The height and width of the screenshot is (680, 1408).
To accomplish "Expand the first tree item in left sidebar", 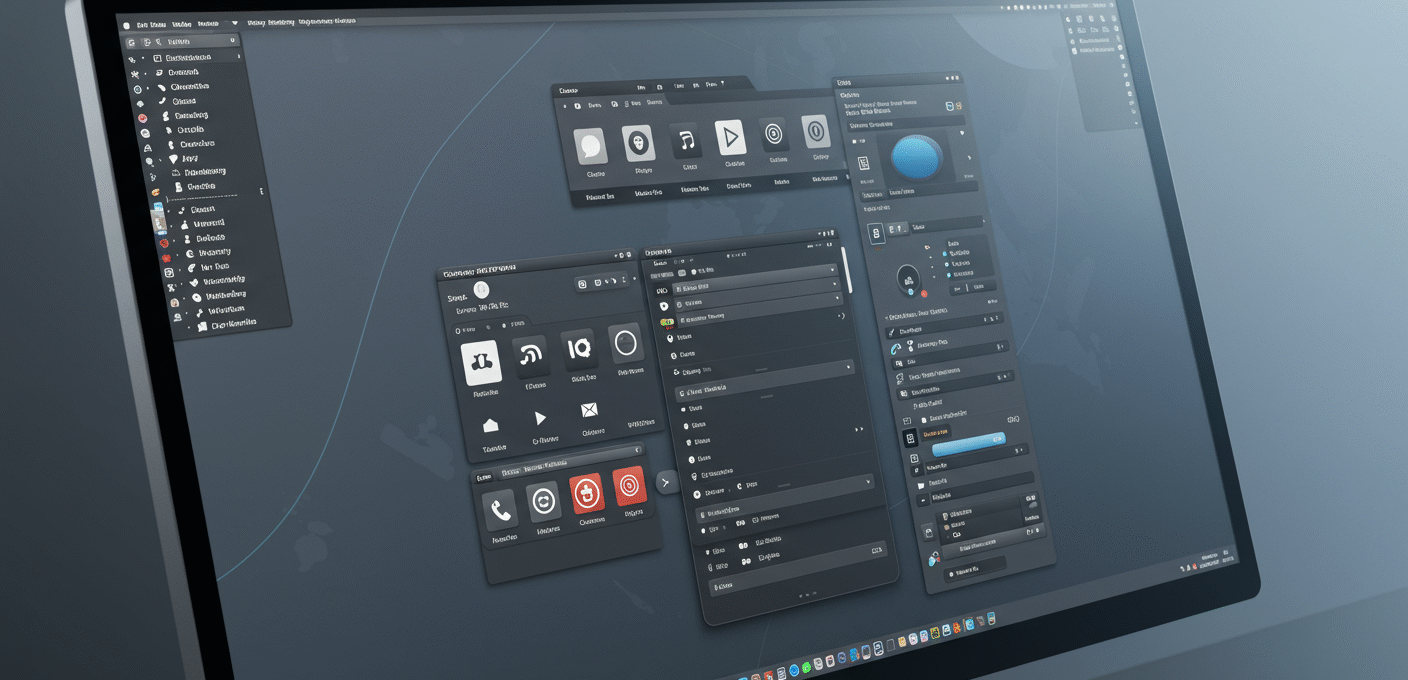I will (x=145, y=58).
